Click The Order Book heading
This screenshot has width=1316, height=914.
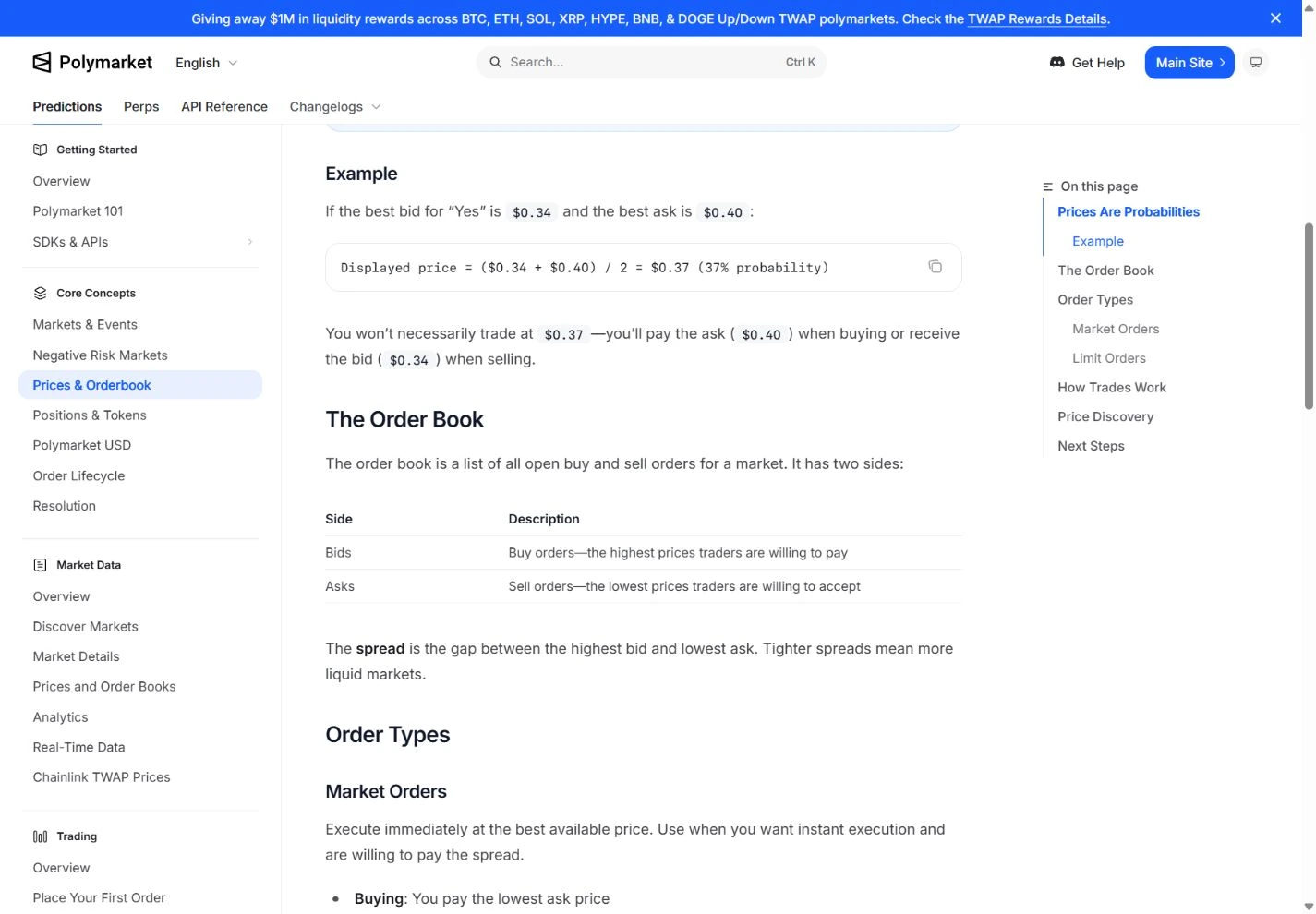(x=404, y=419)
